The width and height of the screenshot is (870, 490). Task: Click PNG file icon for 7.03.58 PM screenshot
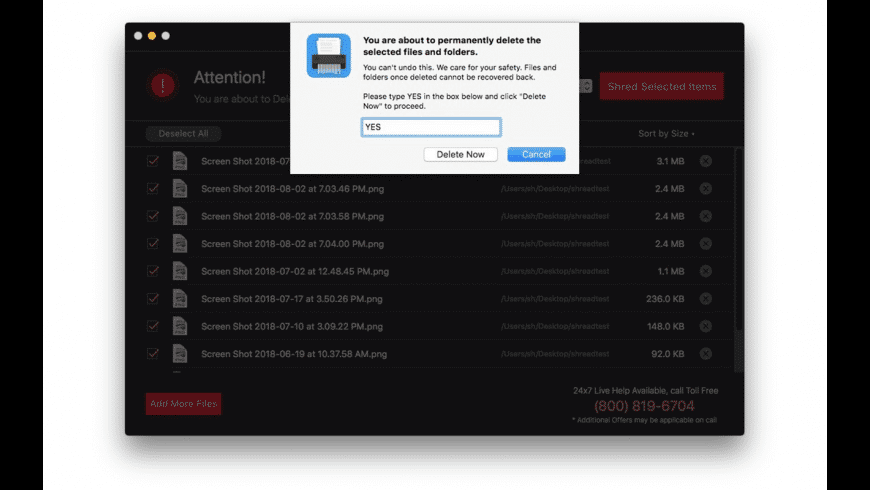click(180, 216)
